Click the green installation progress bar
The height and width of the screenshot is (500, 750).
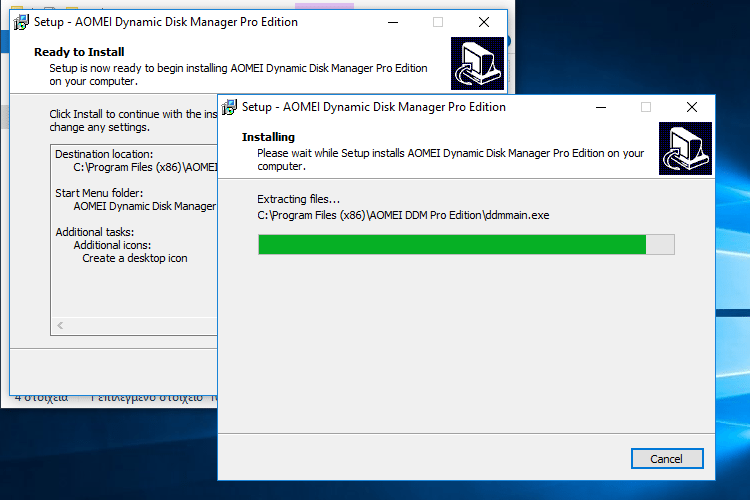click(x=466, y=244)
